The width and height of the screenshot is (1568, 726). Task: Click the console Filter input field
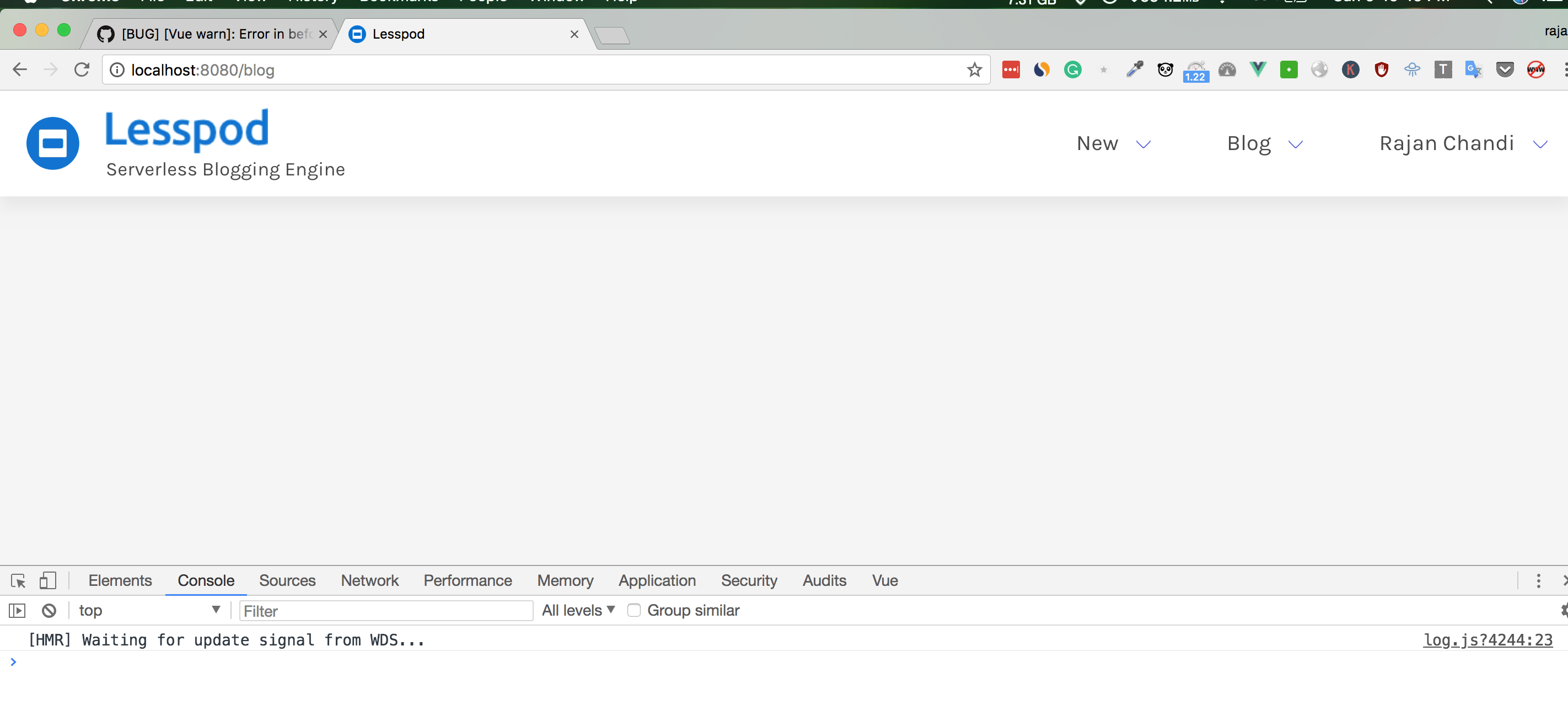[386, 611]
